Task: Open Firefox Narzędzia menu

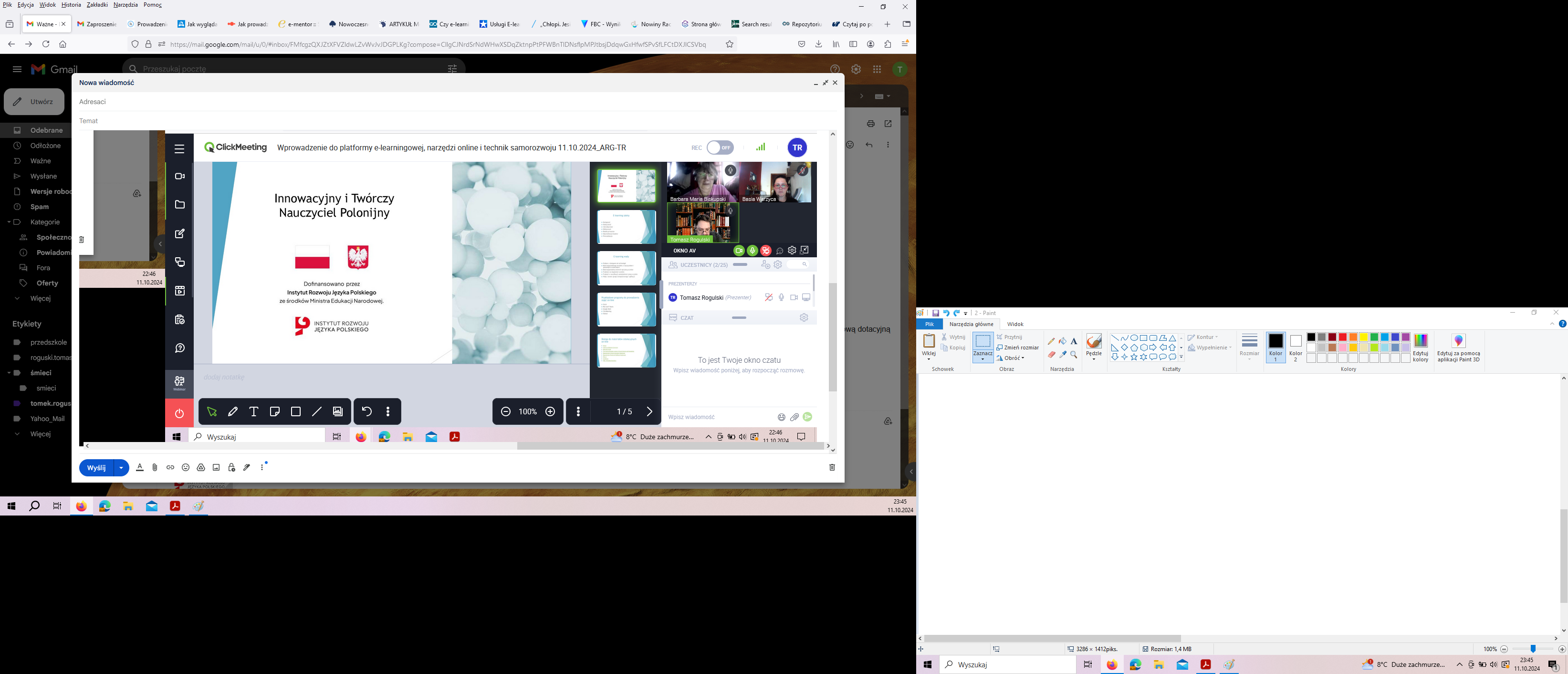Action: (x=125, y=5)
